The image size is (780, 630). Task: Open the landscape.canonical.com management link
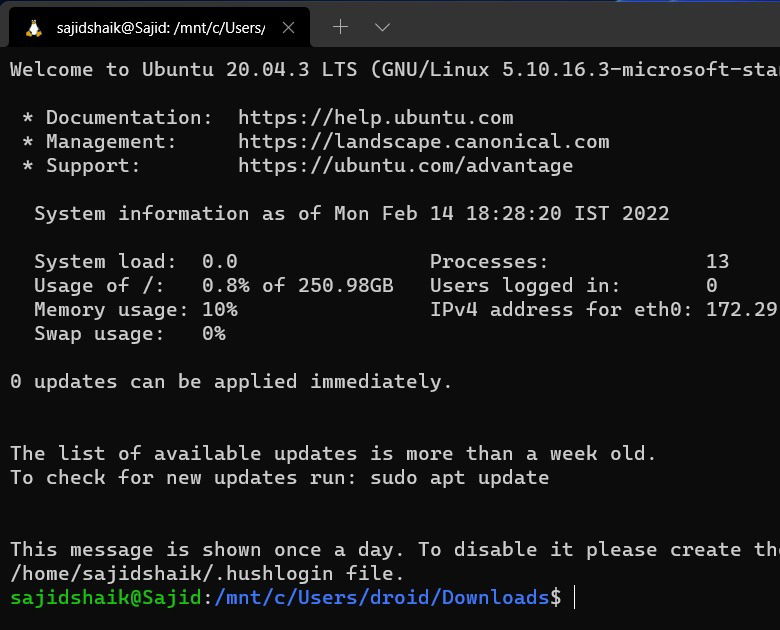424,142
